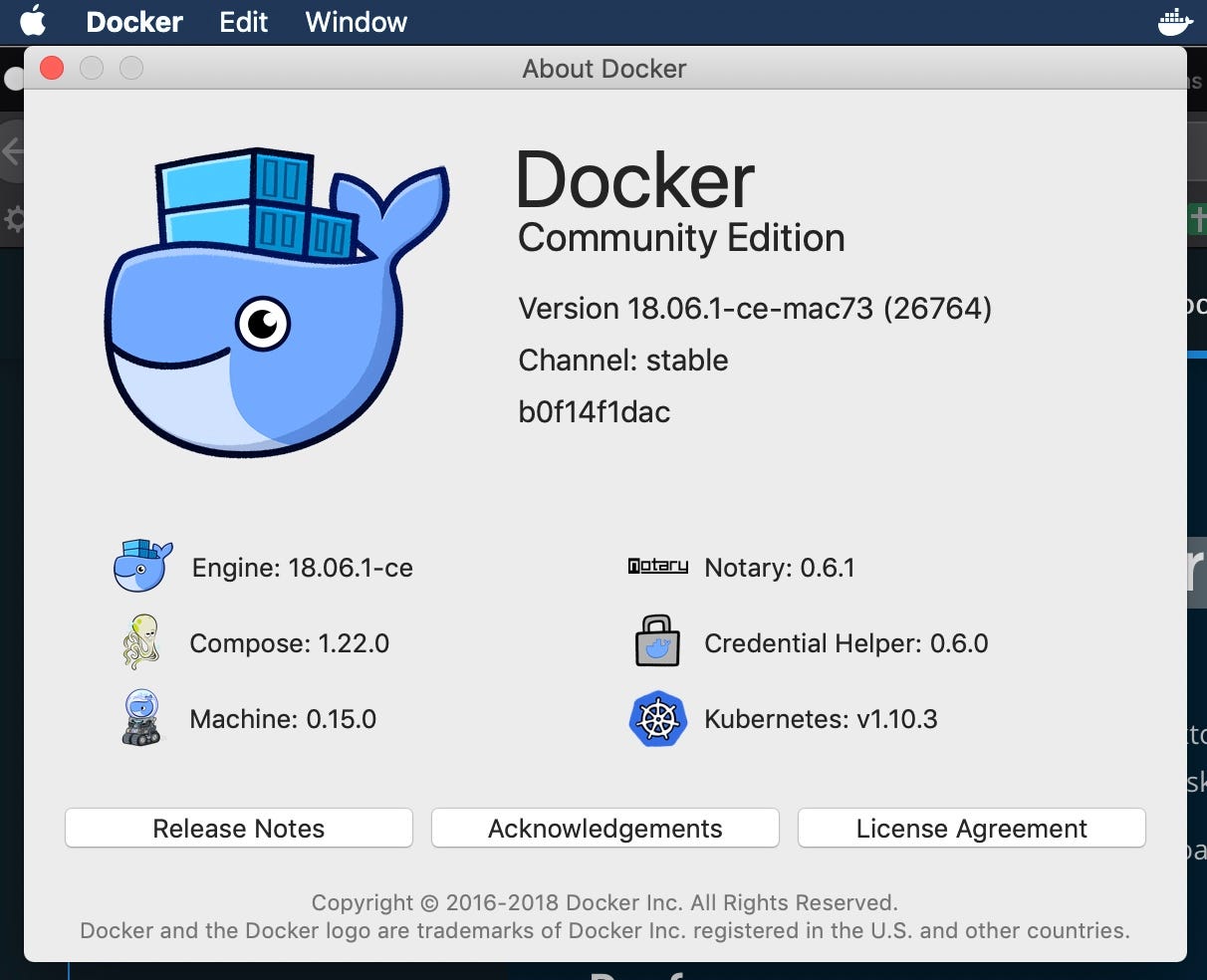View the Acknowledgements
This screenshot has height=980, width=1207.
tap(605, 828)
